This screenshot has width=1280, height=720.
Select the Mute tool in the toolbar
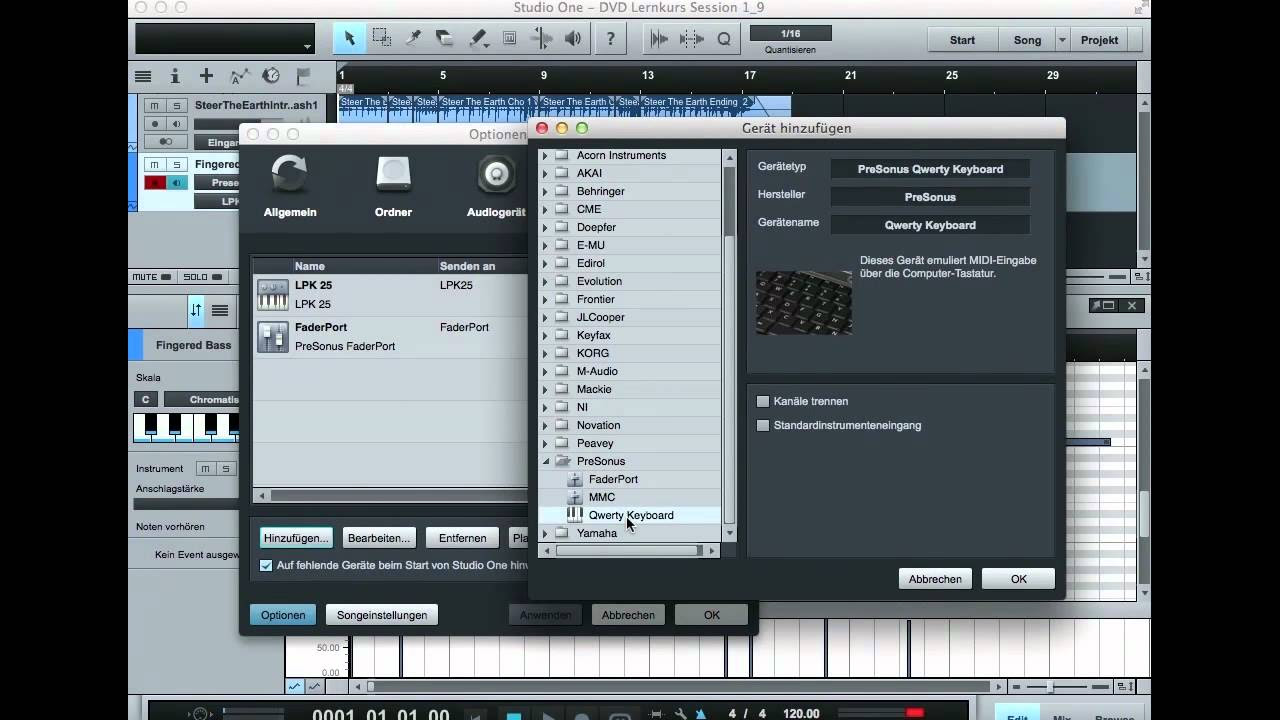coord(509,39)
